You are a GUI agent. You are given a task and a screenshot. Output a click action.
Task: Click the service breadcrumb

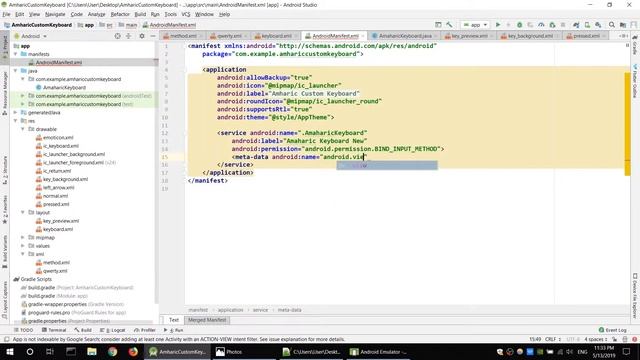pos(260,310)
